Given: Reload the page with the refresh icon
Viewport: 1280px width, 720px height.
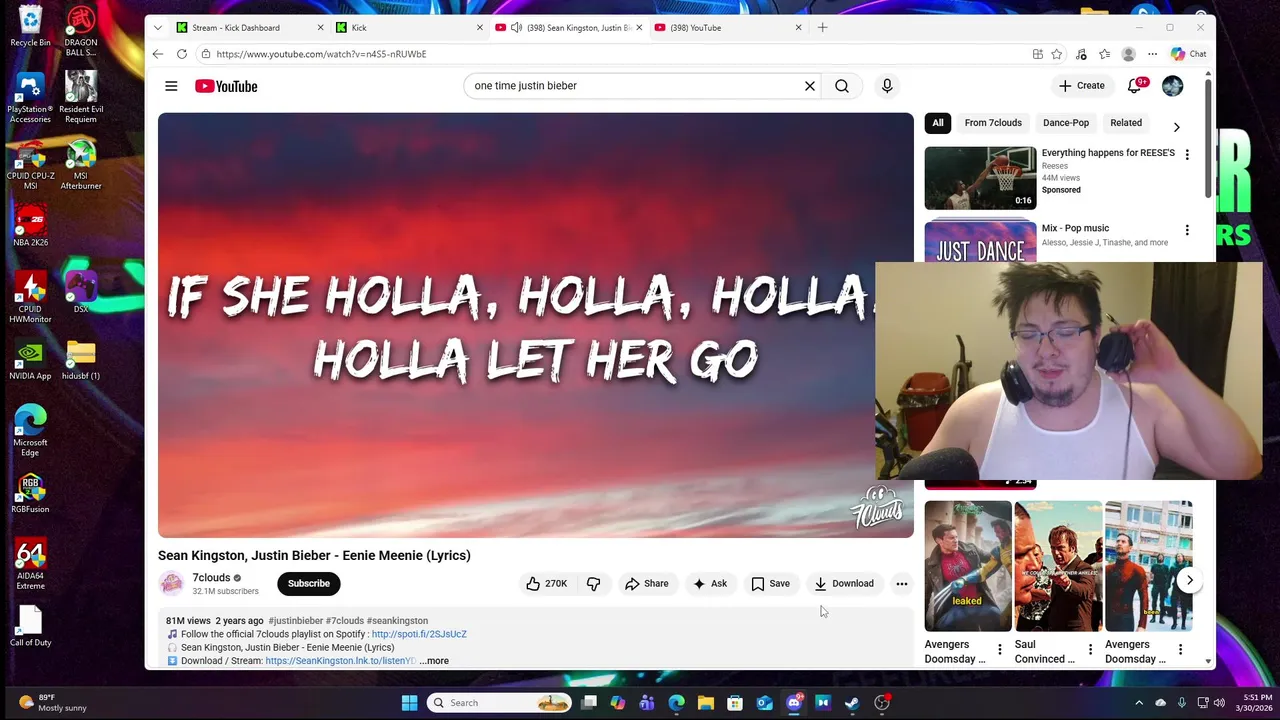Looking at the screenshot, I should (182, 54).
